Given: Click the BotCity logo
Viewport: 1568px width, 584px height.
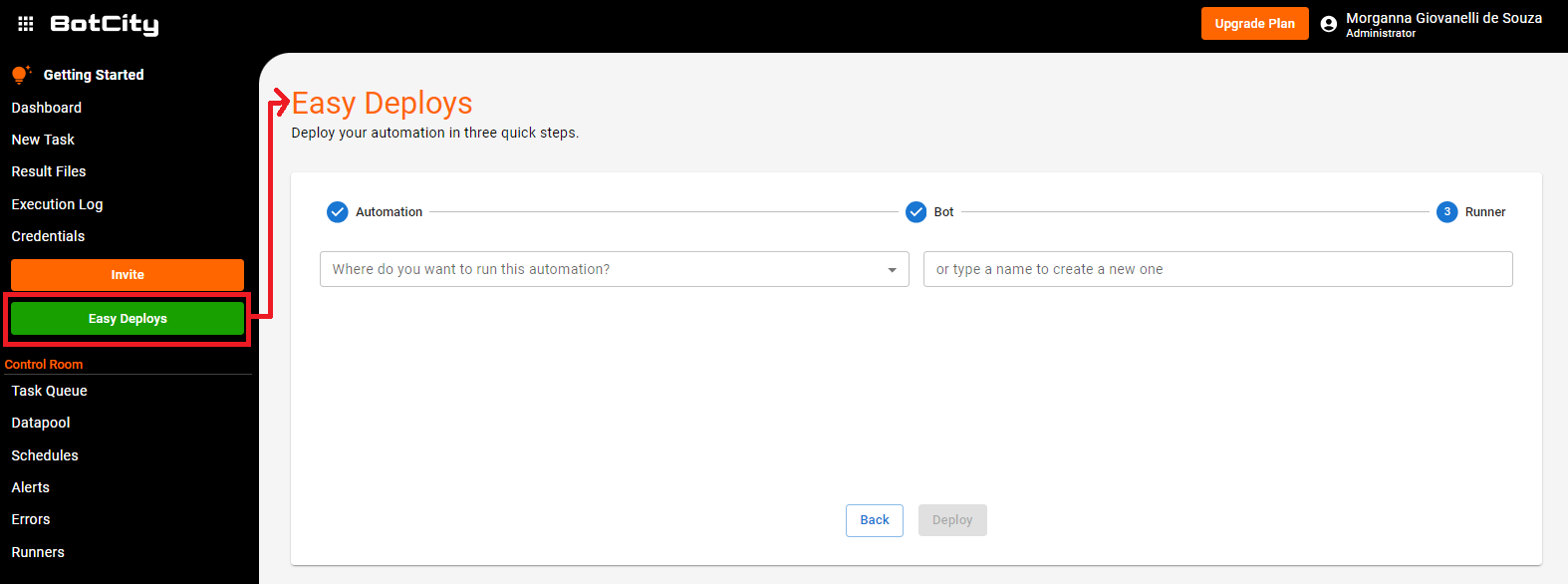Looking at the screenshot, I should click(105, 25).
